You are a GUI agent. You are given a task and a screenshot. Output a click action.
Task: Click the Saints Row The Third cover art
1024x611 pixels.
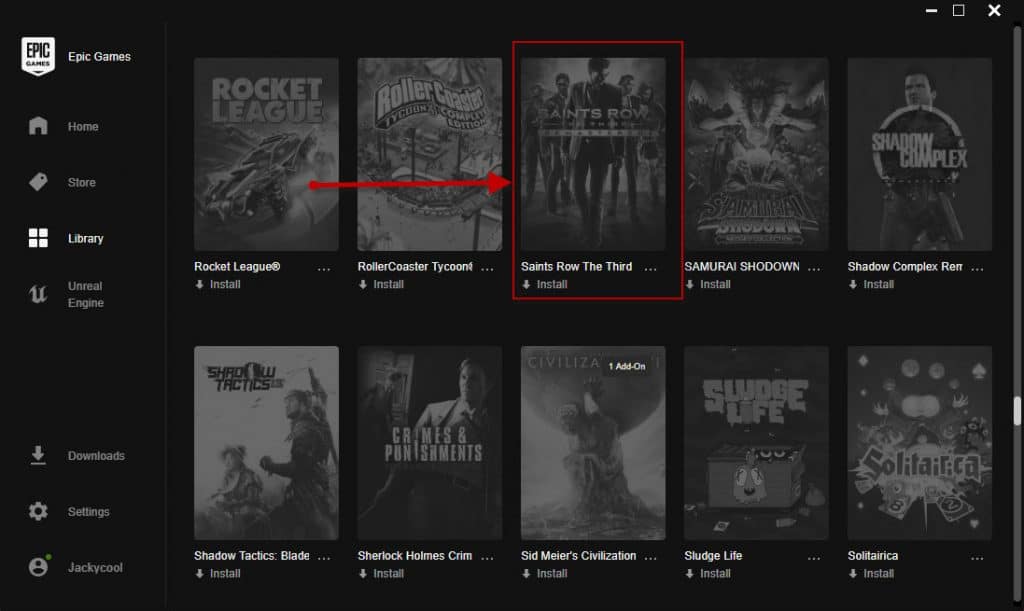pyautogui.click(x=593, y=154)
